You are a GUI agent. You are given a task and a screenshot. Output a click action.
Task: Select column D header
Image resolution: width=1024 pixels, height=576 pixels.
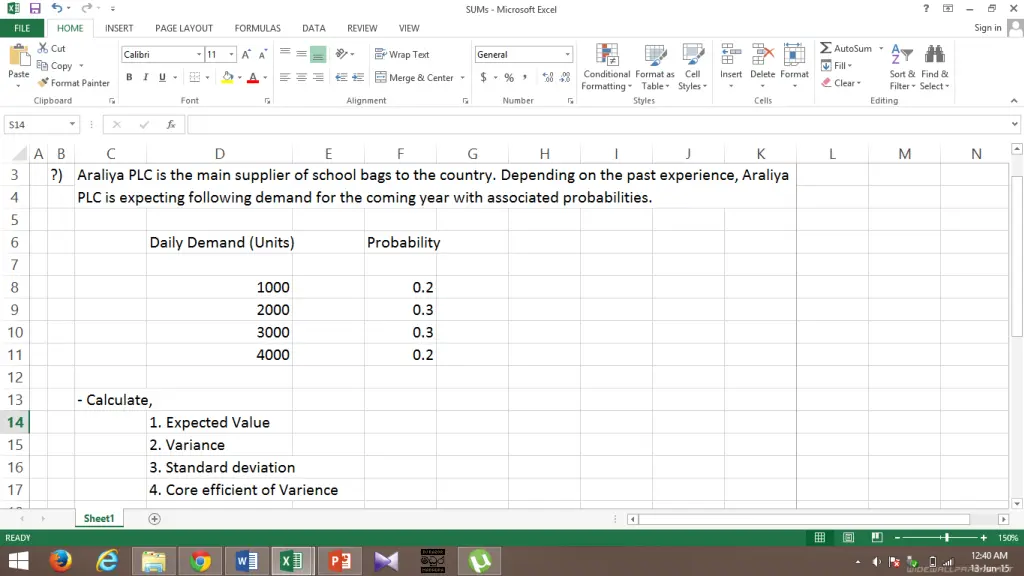pos(219,154)
